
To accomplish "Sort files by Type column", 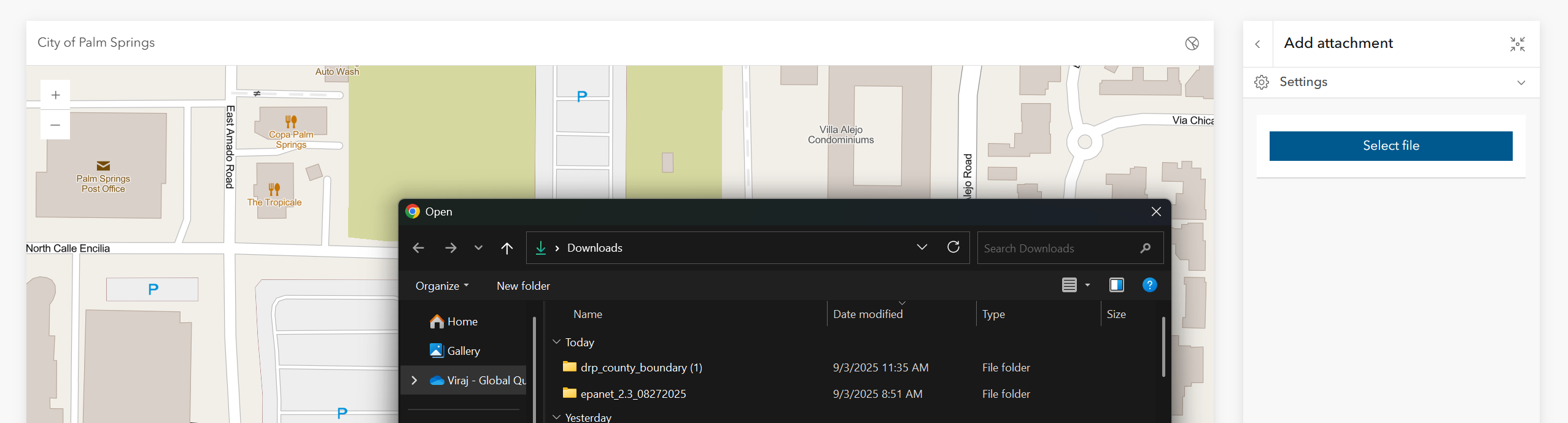I will [x=993, y=314].
